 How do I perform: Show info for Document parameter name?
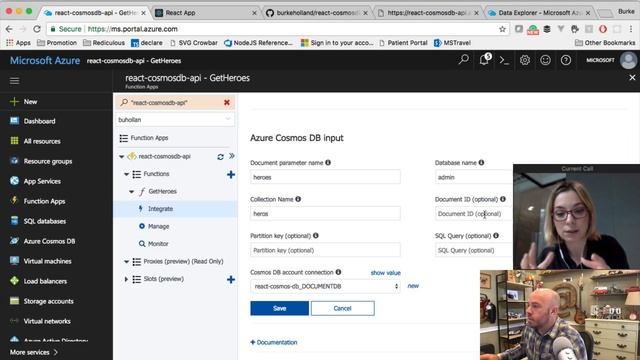coord(328,162)
